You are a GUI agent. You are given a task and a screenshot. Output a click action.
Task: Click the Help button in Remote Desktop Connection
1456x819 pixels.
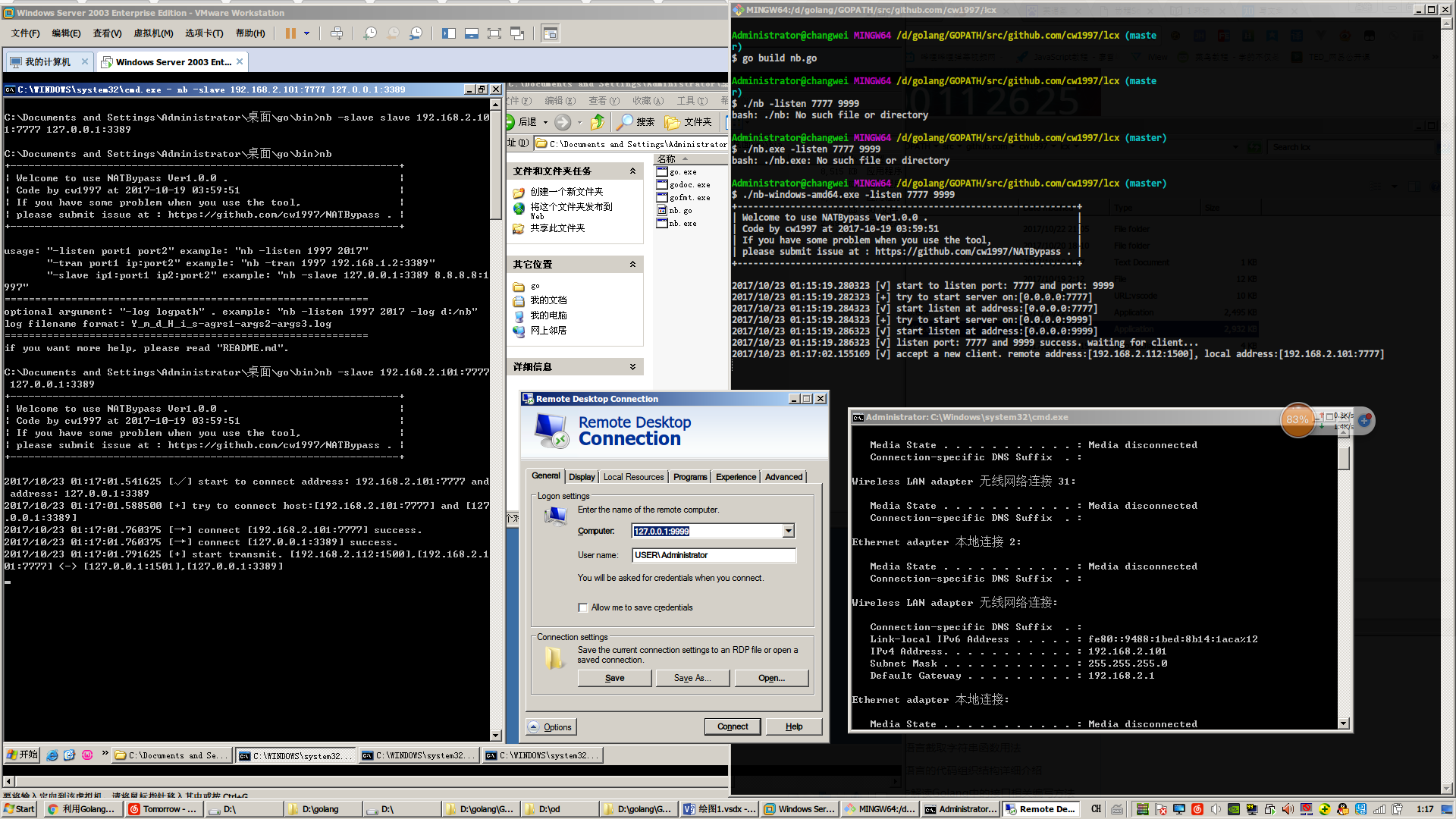793,726
